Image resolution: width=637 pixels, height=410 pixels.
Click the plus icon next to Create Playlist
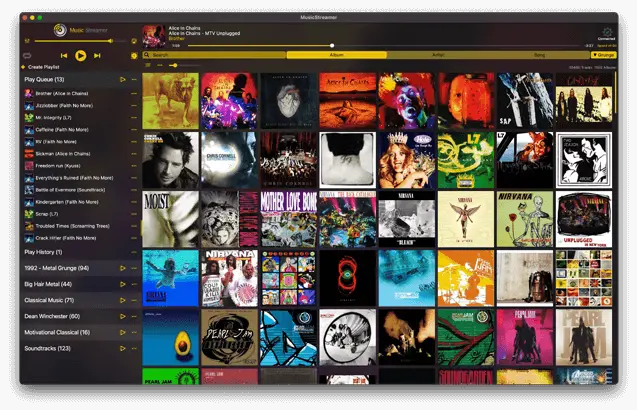point(23,67)
